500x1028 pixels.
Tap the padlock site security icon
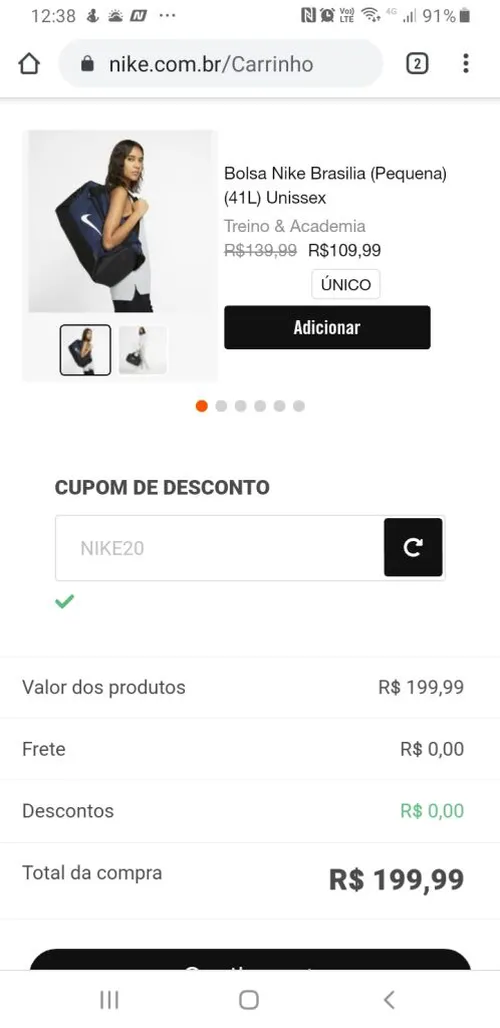point(88,64)
